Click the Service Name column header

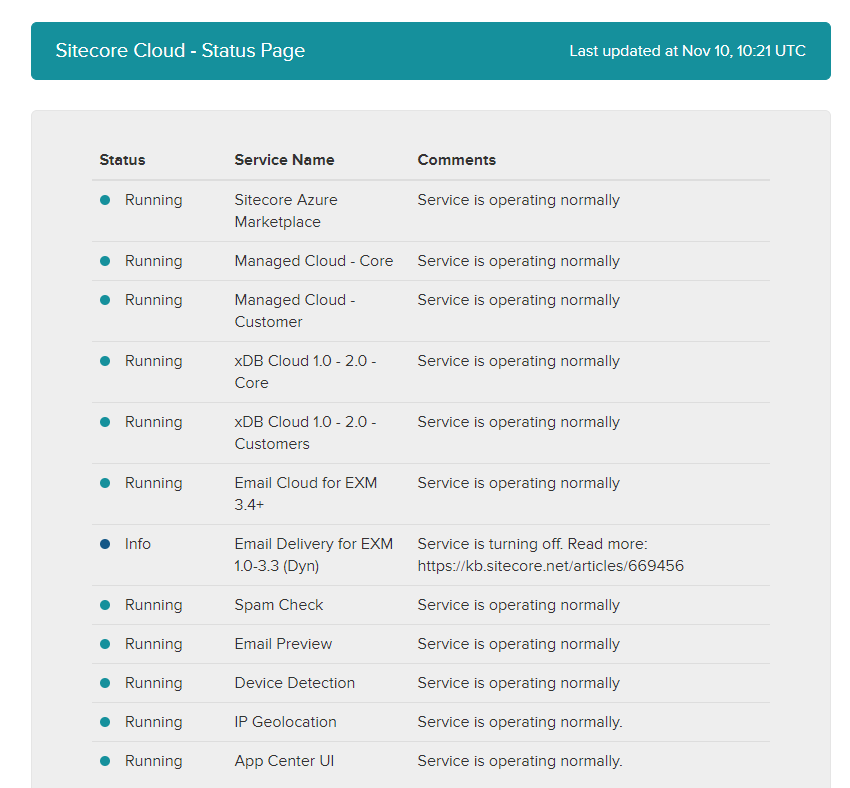[284, 160]
